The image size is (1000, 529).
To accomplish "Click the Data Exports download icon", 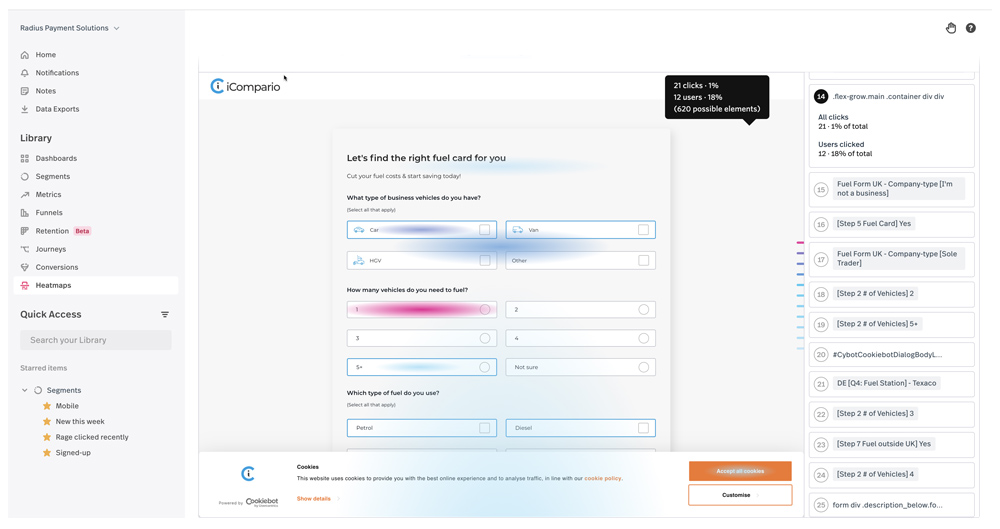I will click(25, 109).
